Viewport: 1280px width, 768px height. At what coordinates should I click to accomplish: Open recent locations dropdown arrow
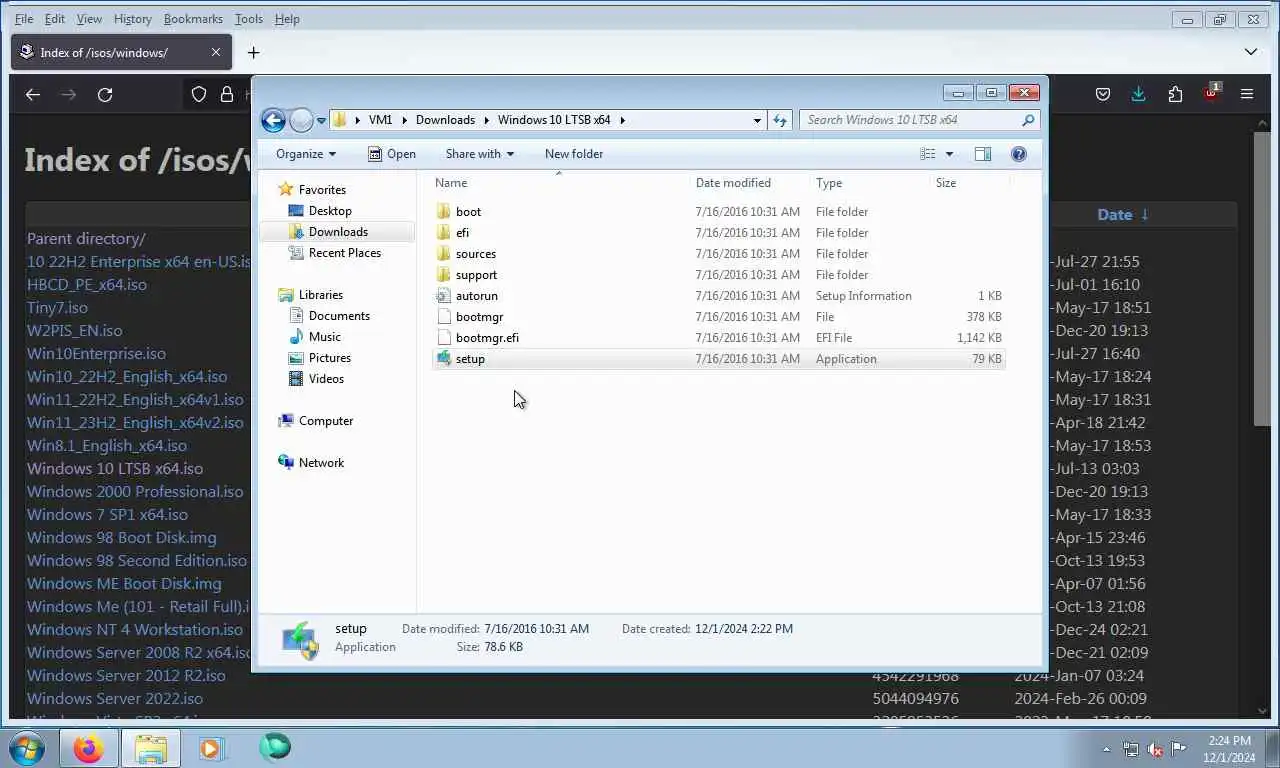coord(321,121)
